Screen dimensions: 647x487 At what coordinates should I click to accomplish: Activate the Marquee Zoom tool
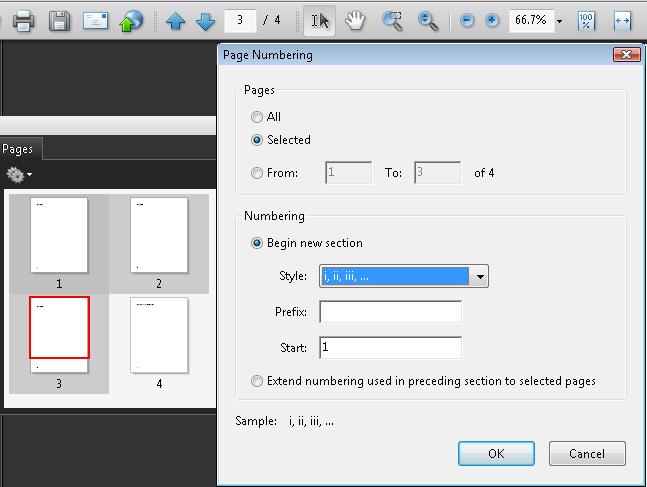[x=392, y=20]
